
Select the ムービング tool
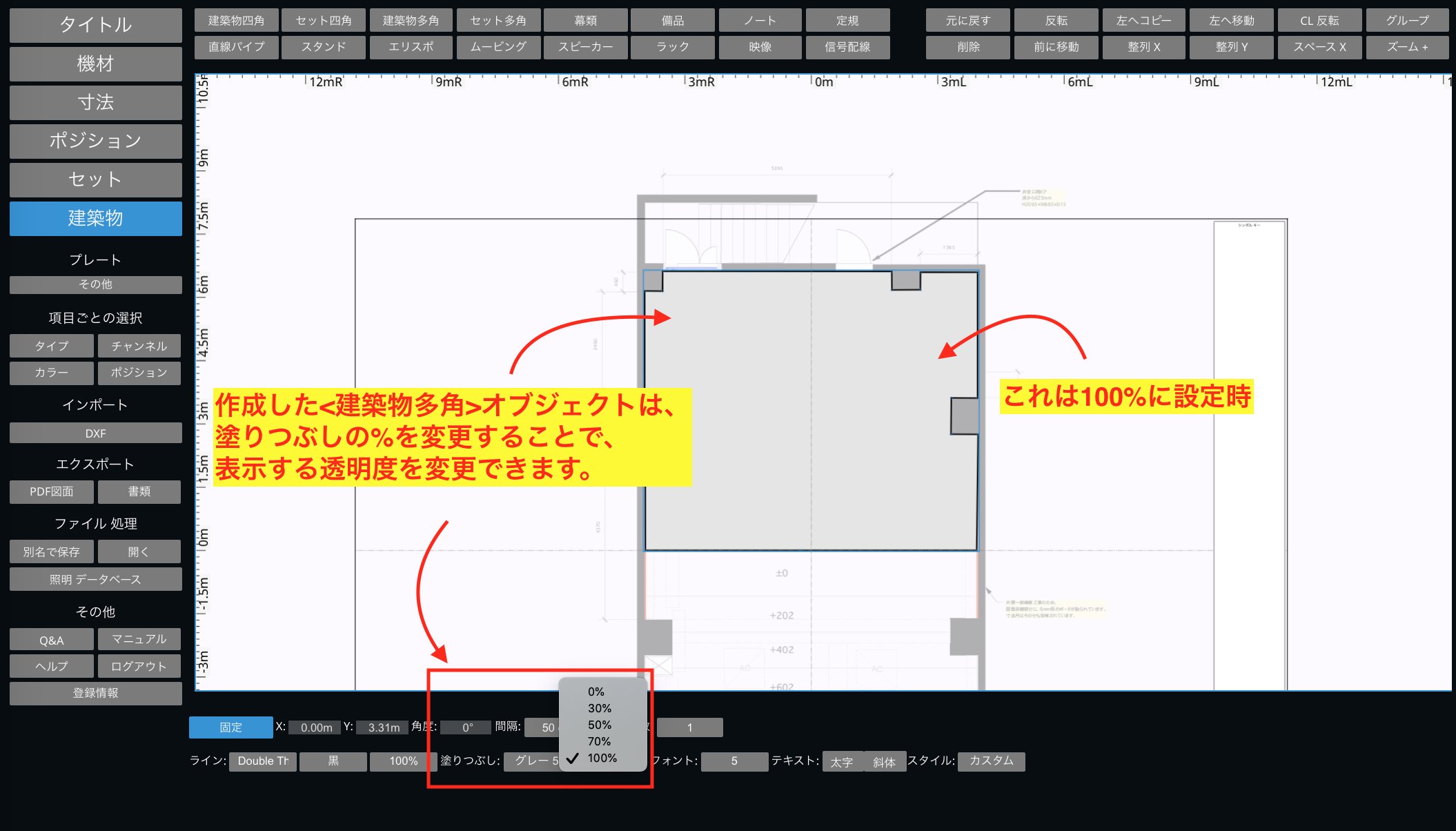(x=498, y=47)
